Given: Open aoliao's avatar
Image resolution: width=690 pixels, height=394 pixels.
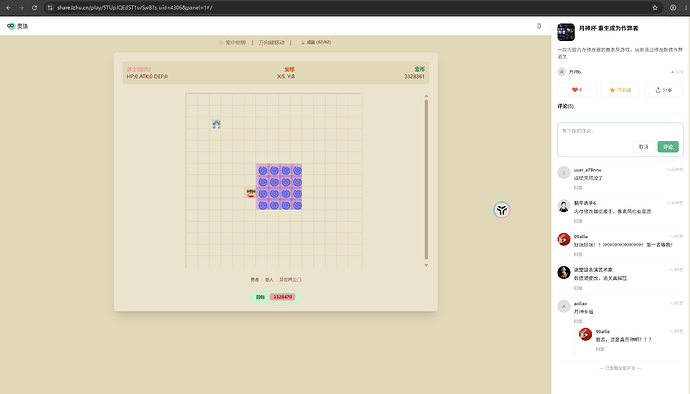Looking at the screenshot, I should pyautogui.click(x=564, y=306).
